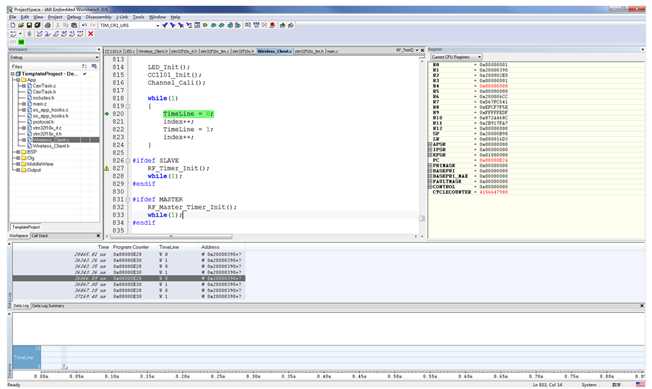This screenshot has height=389, width=652.
Task: Collapse the #ifdef MASTER fold at line 831
Action: pyautogui.click(x=128, y=199)
